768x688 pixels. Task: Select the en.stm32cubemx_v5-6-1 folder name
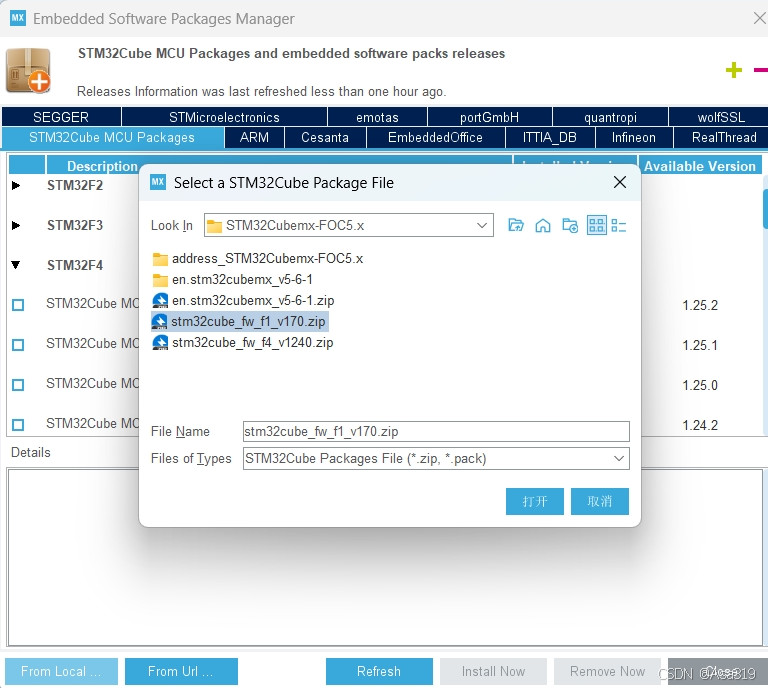coord(242,280)
